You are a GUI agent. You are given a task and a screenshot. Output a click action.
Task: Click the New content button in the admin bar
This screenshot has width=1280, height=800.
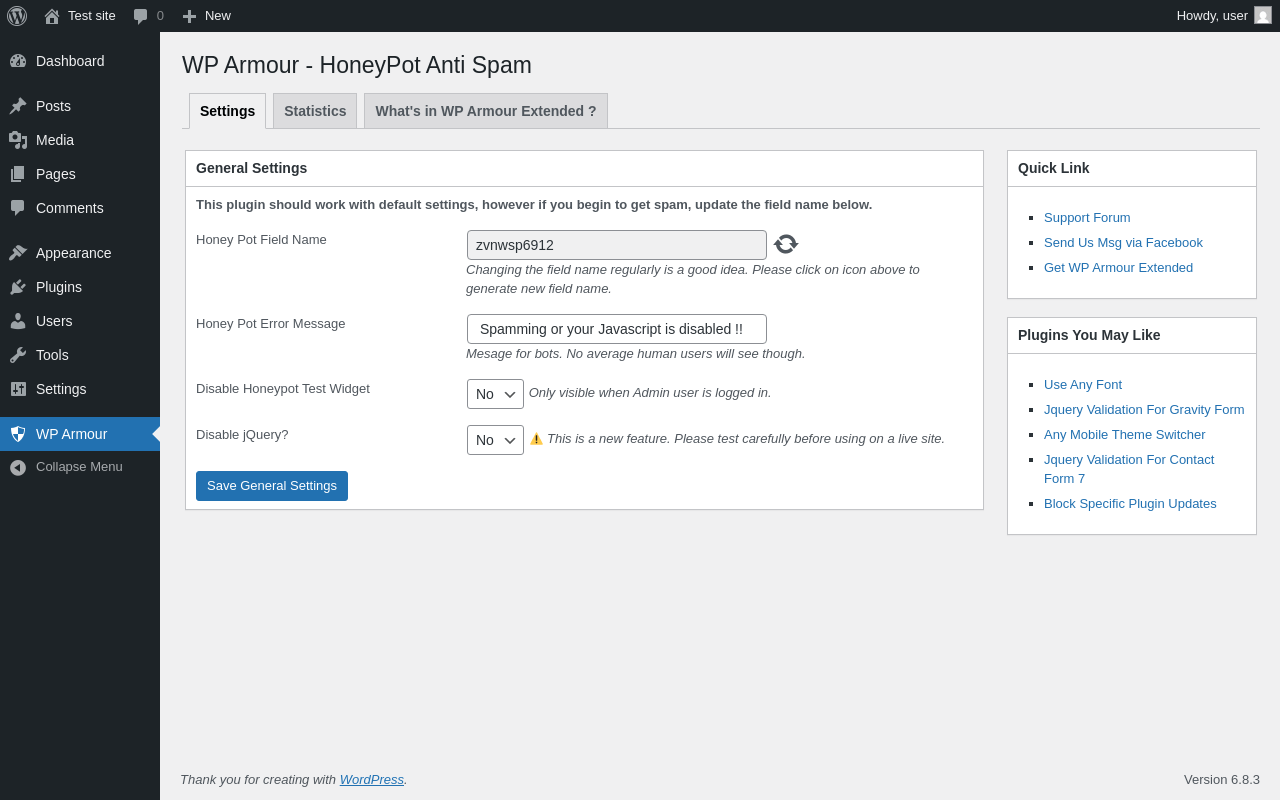(x=207, y=16)
